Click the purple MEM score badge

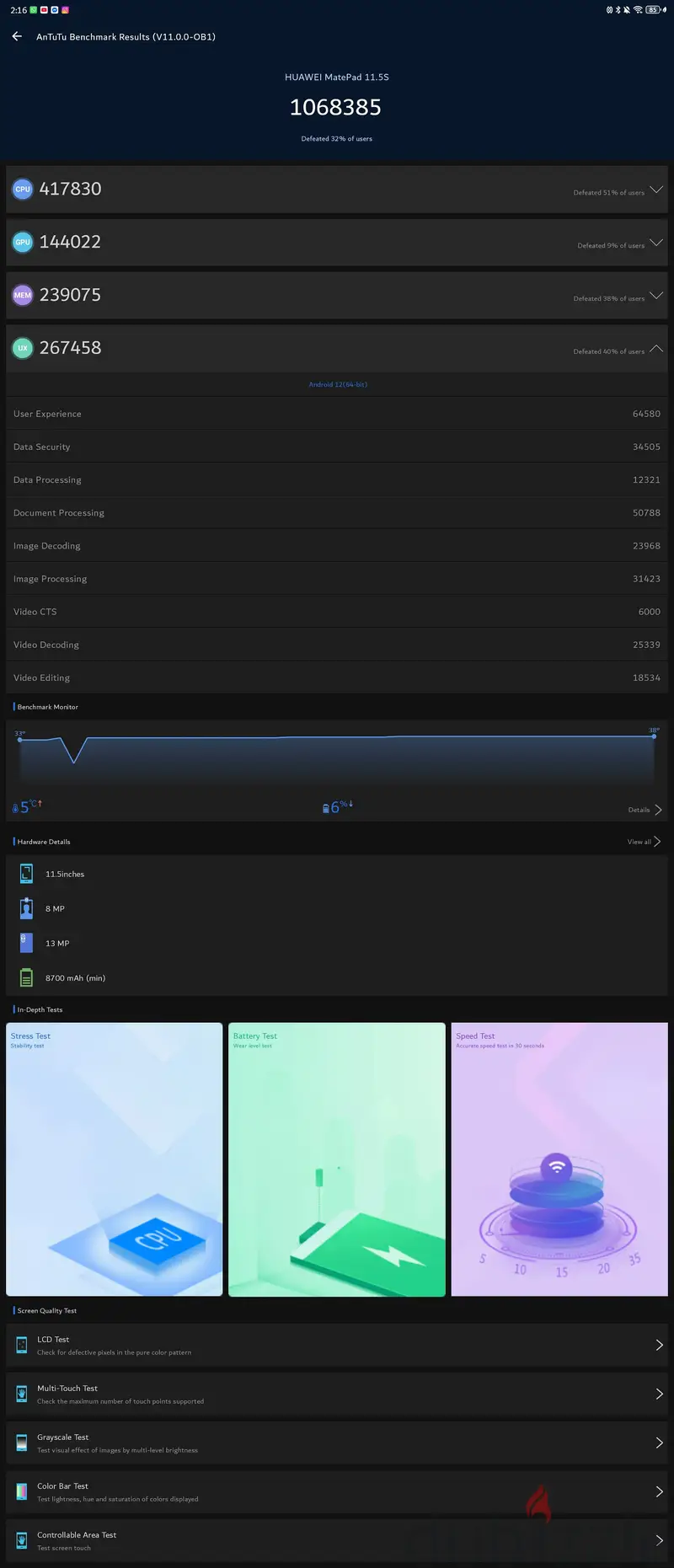coord(23,295)
